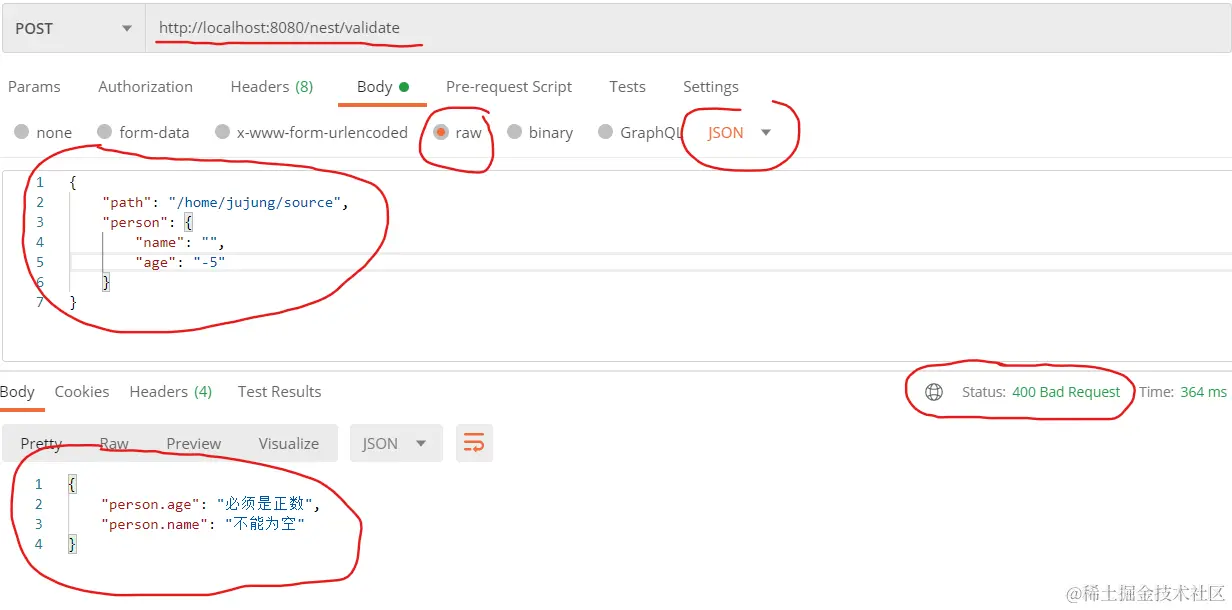Select the none body type
This screenshot has width=1232, height=610.
coord(43,132)
